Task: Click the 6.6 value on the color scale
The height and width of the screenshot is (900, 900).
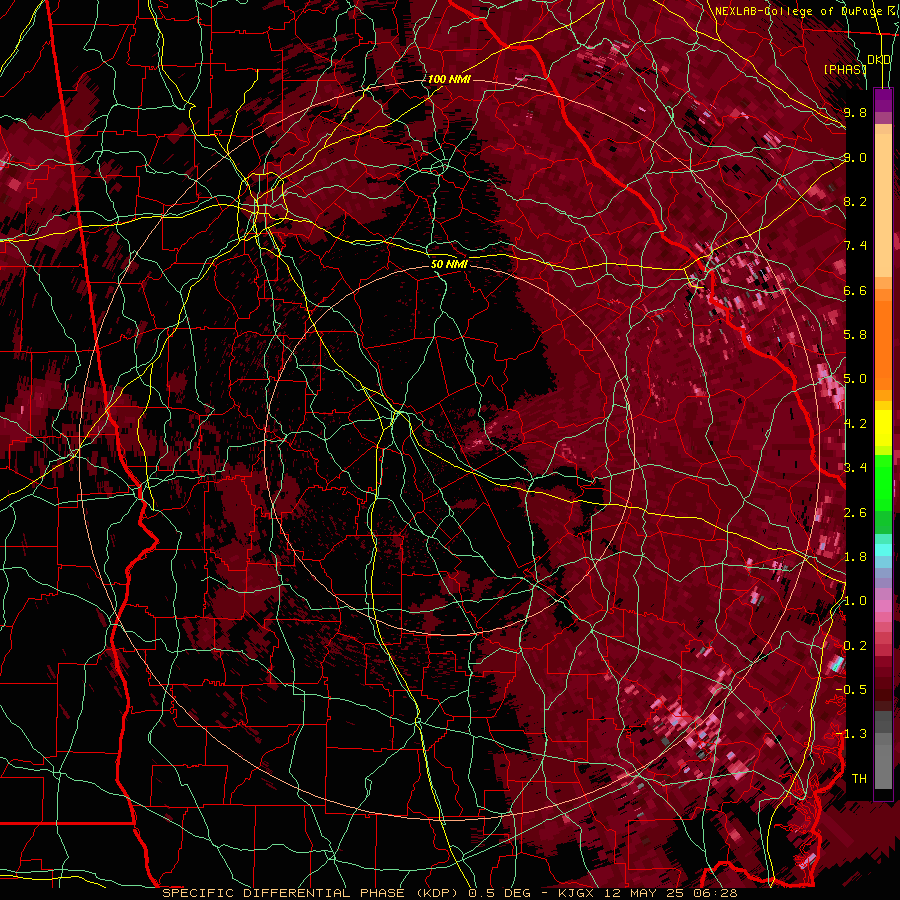Action: [855, 290]
